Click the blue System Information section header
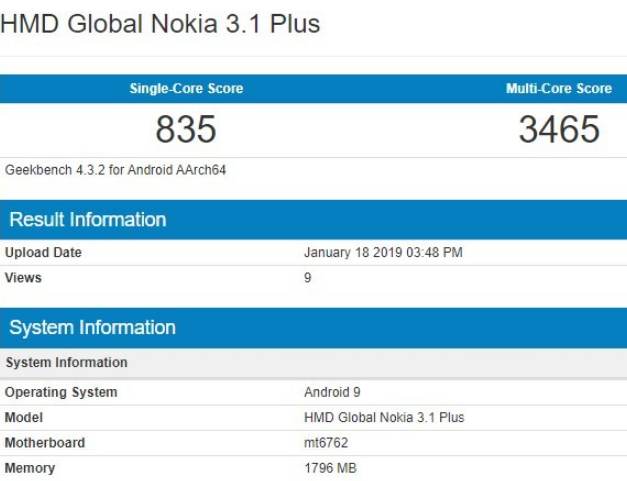 click(x=92, y=328)
